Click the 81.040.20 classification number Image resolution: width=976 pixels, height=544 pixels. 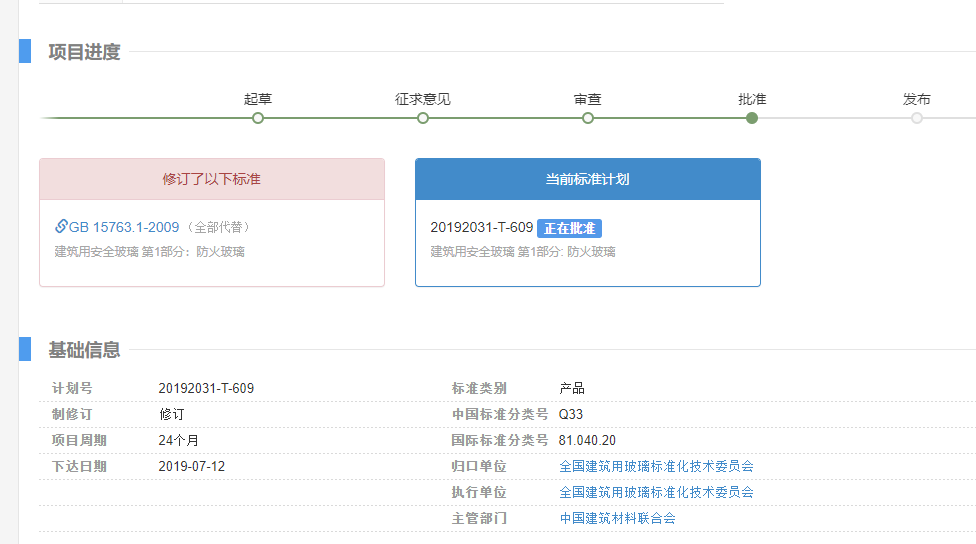click(x=587, y=440)
